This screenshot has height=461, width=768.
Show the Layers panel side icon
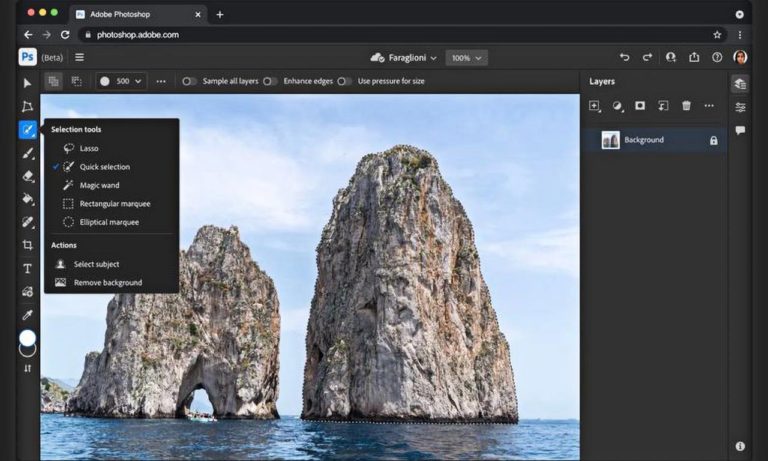coord(740,84)
